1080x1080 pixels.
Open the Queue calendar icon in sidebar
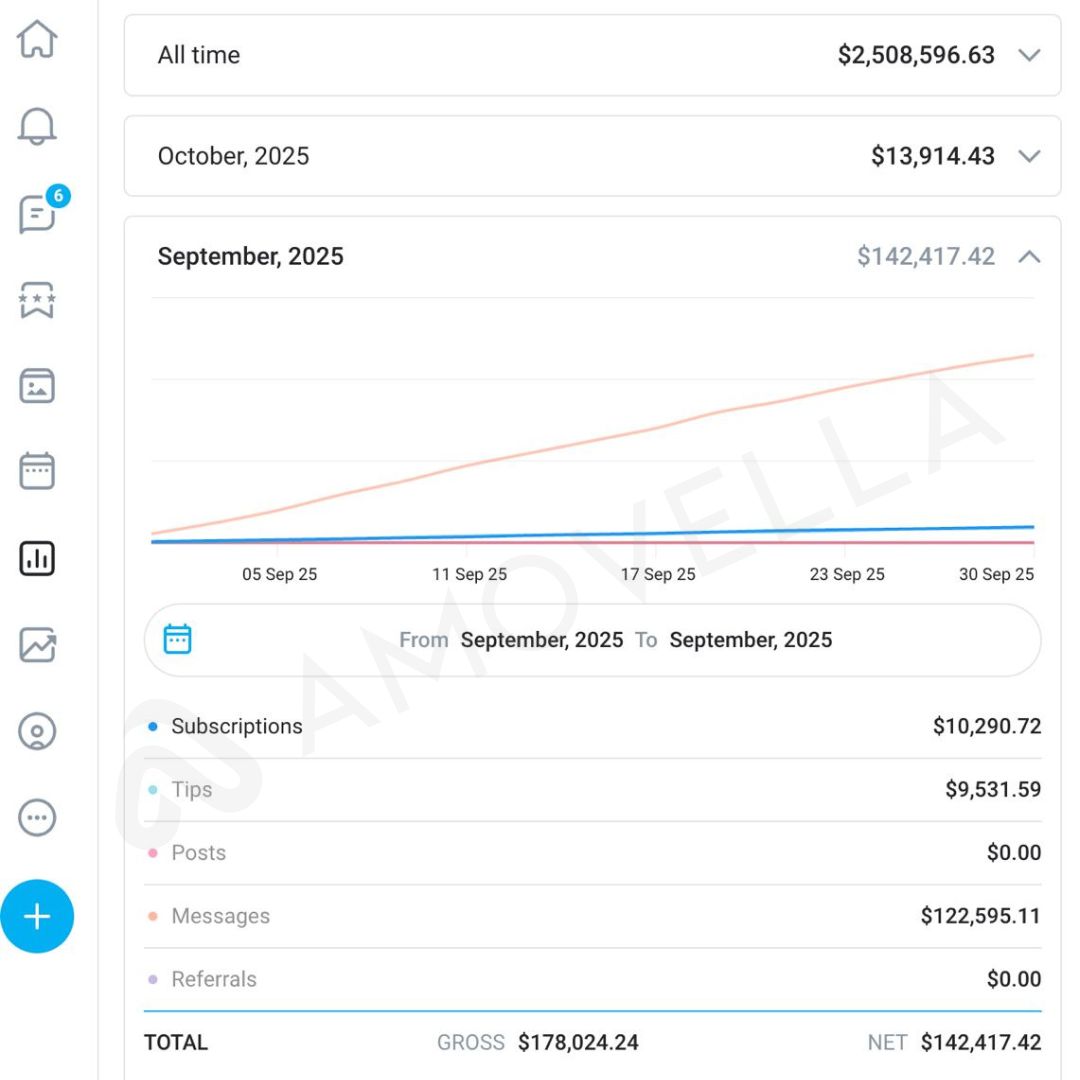pos(37,471)
